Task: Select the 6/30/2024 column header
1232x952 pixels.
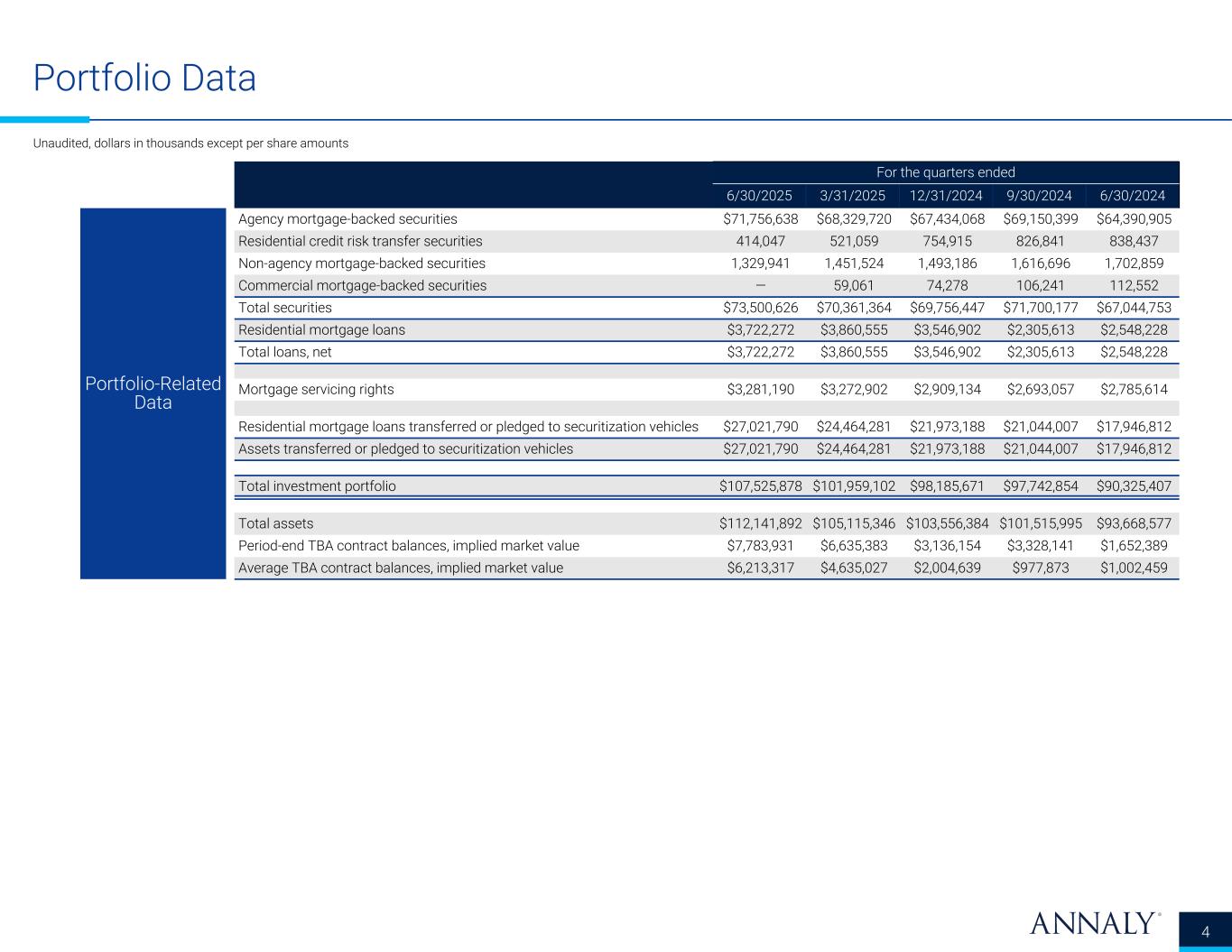Action: tap(1133, 196)
